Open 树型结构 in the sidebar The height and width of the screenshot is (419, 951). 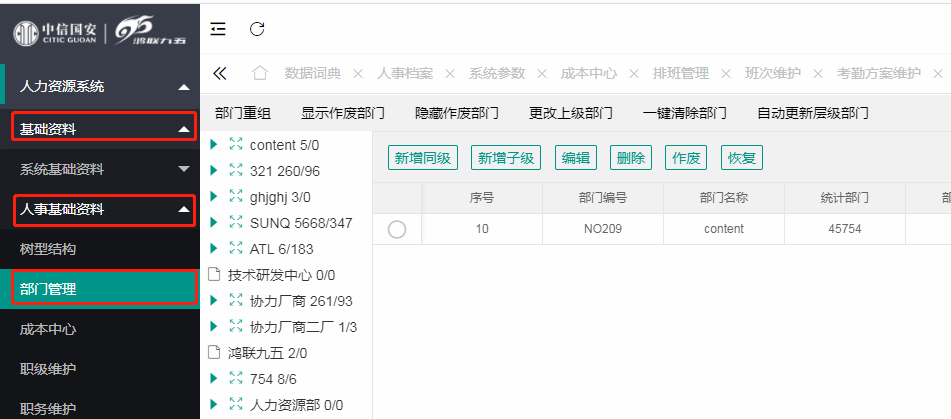coord(100,249)
